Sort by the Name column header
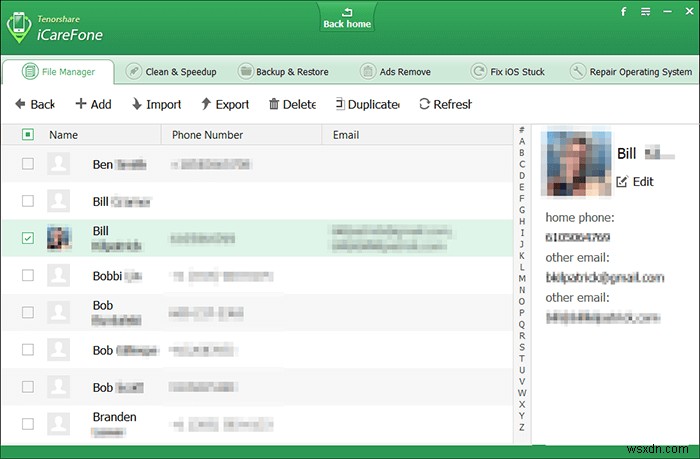Image resolution: width=700 pixels, height=459 pixels. pos(63,135)
